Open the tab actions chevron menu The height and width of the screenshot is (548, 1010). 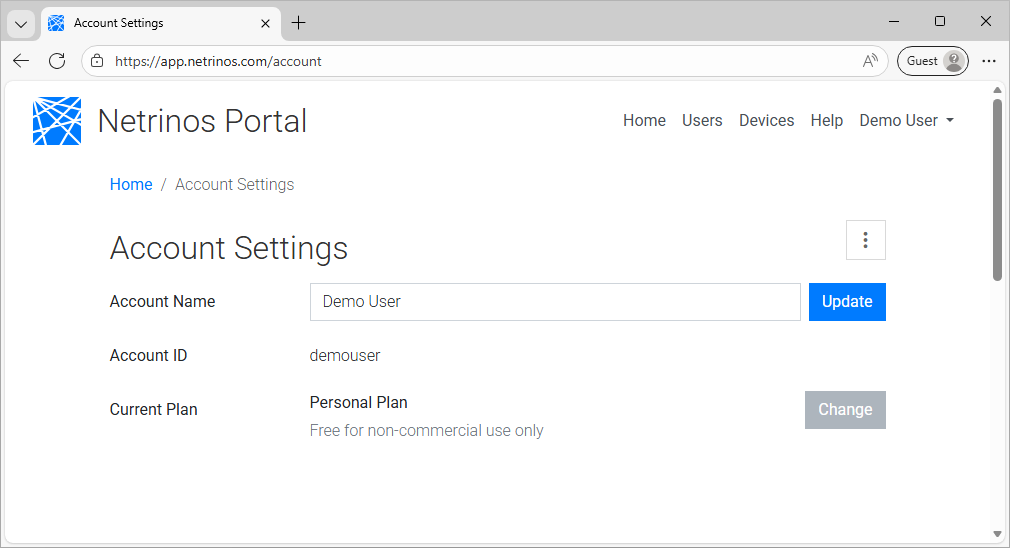[21, 24]
